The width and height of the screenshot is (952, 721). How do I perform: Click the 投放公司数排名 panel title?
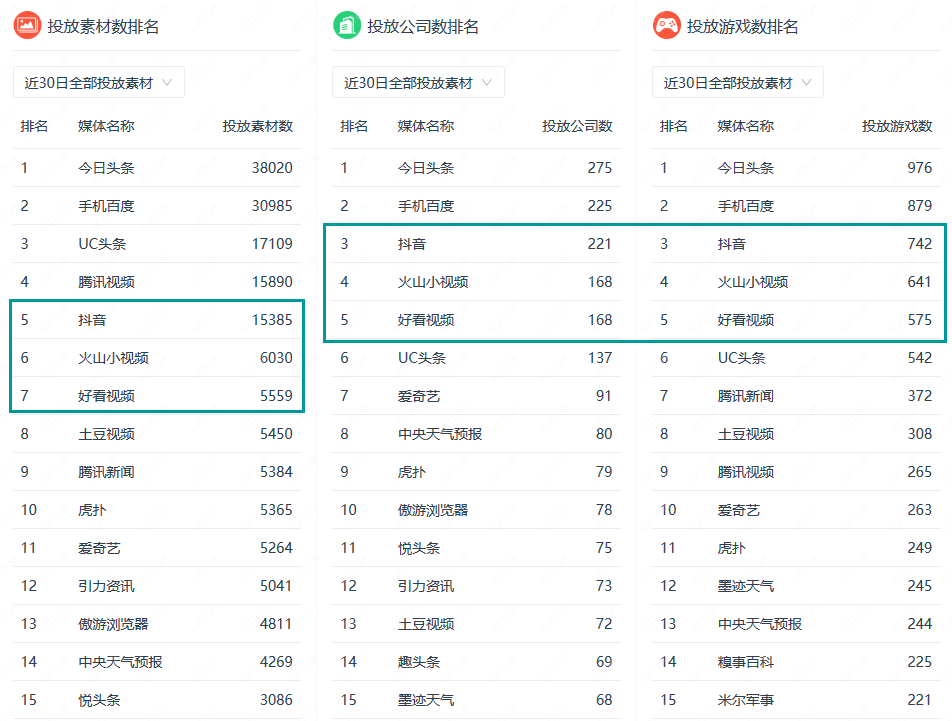[x=423, y=27]
